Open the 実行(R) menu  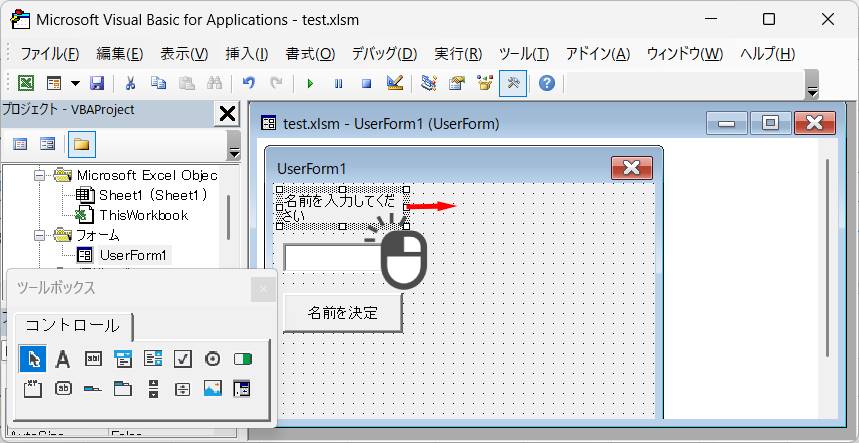tap(459, 54)
